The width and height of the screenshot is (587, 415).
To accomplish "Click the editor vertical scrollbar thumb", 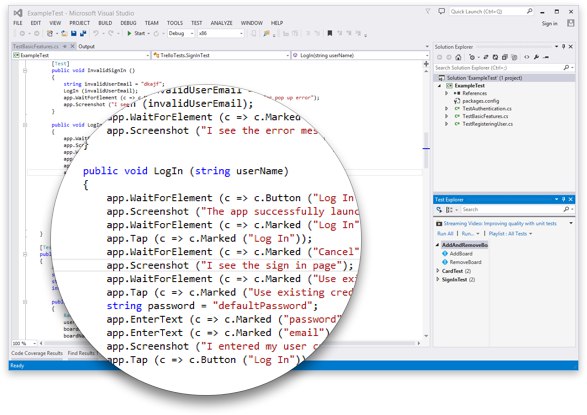I will (x=426, y=150).
